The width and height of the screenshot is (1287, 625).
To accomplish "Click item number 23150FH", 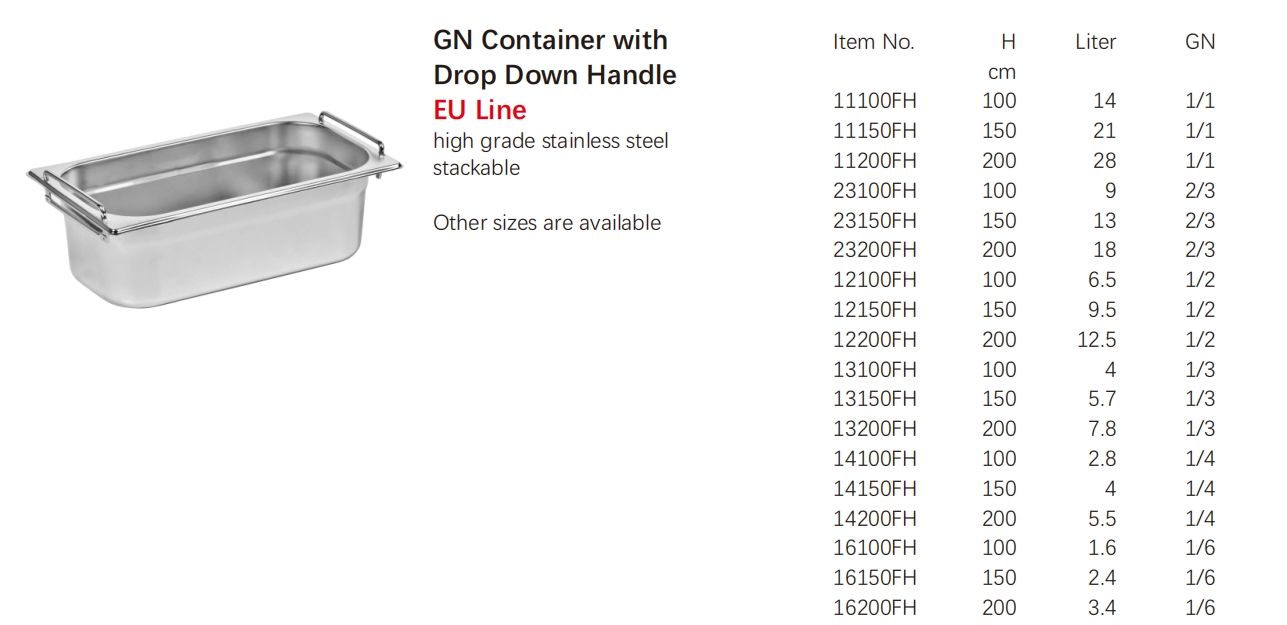I will coord(875,220).
